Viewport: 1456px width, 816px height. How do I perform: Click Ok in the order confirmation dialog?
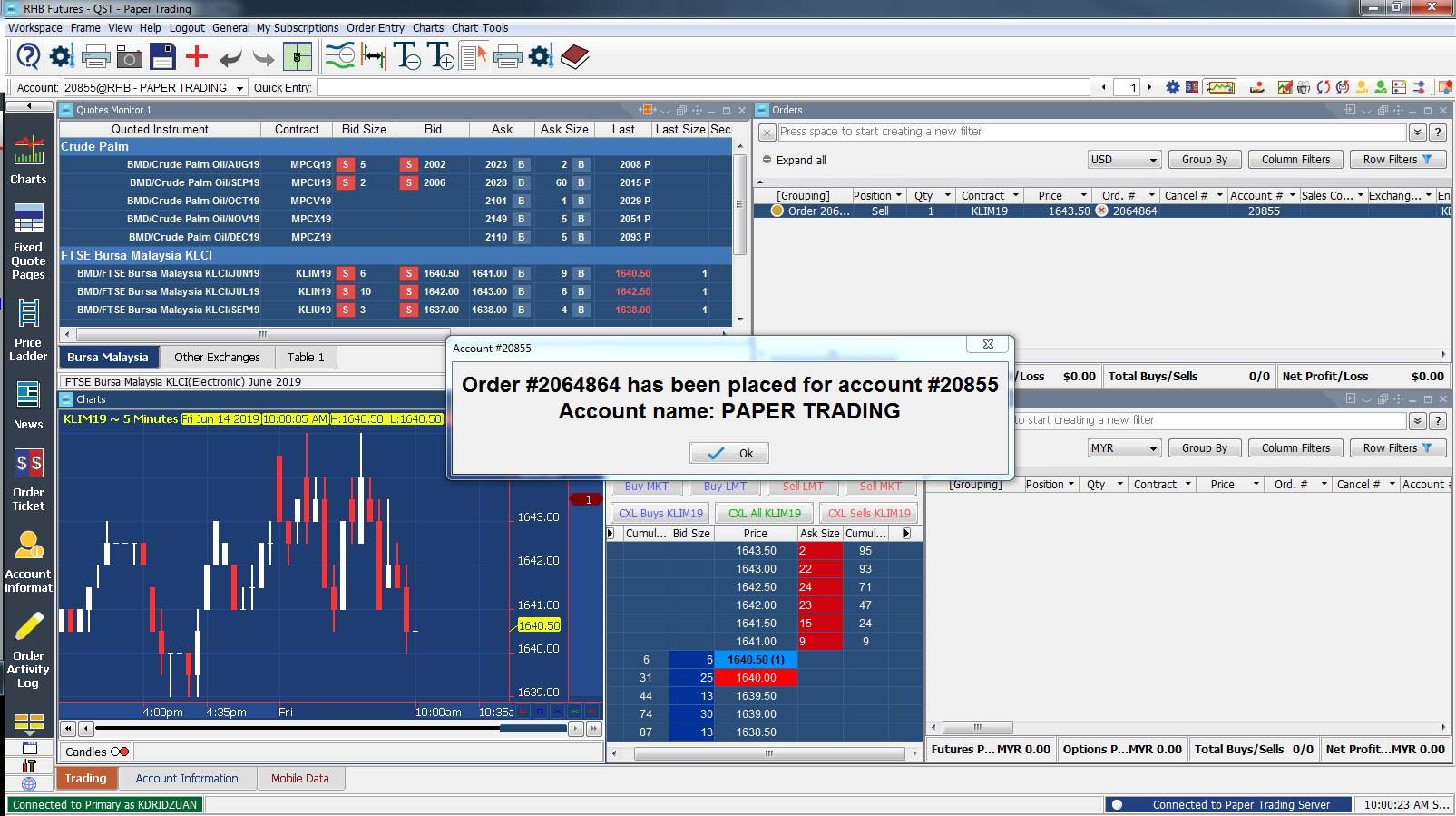point(729,453)
